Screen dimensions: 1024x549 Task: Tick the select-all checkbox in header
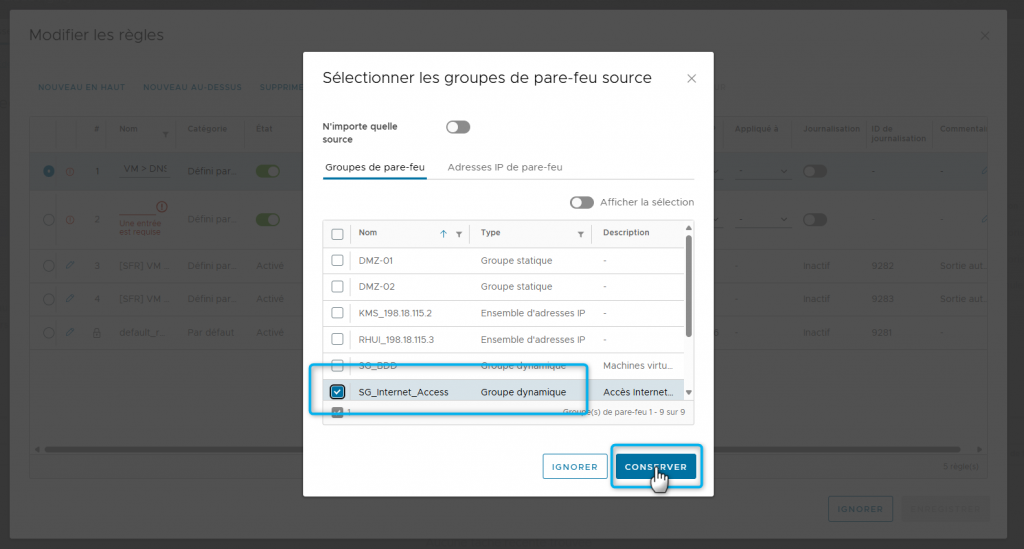pos(338,234)
